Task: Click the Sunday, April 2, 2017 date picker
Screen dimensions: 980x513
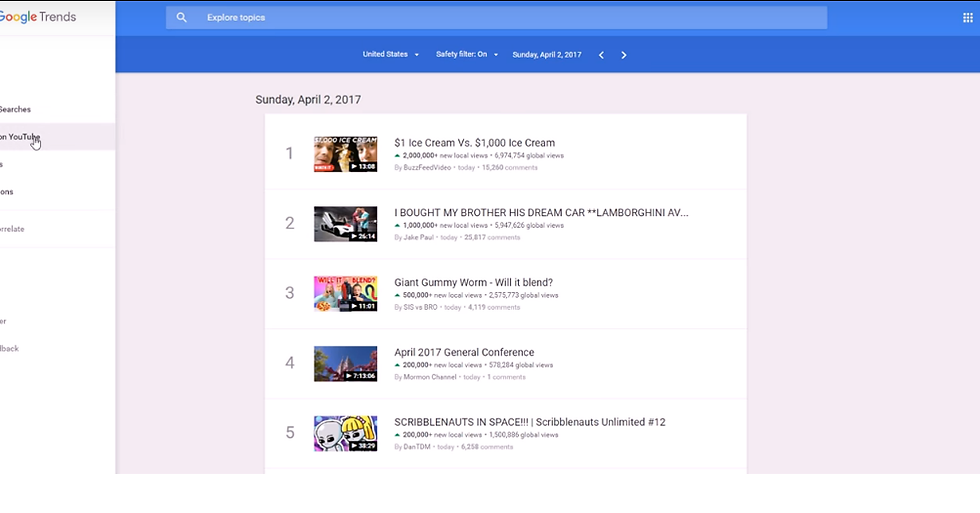Action: point(547,55)
